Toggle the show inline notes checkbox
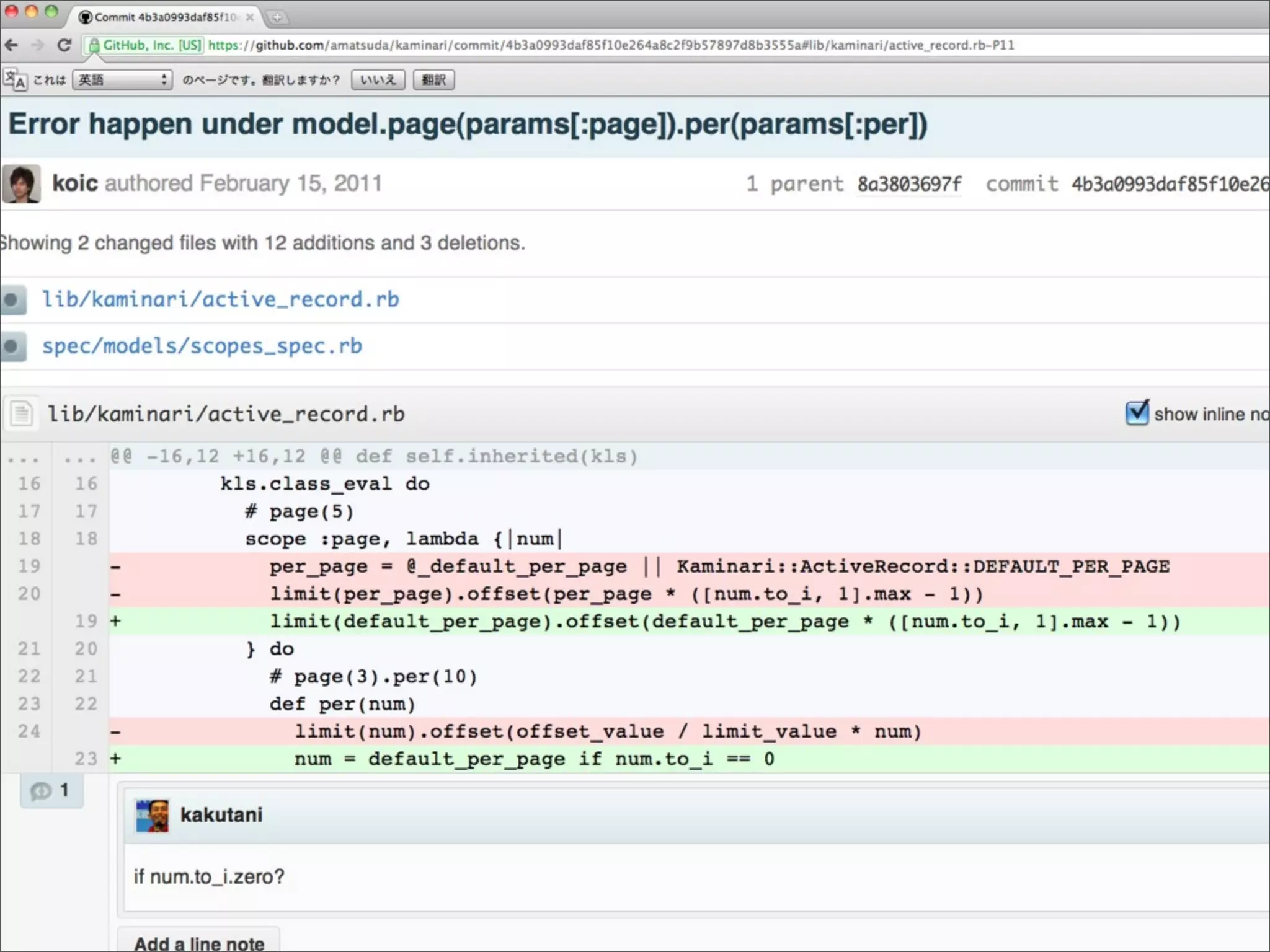 (1137, 413)
